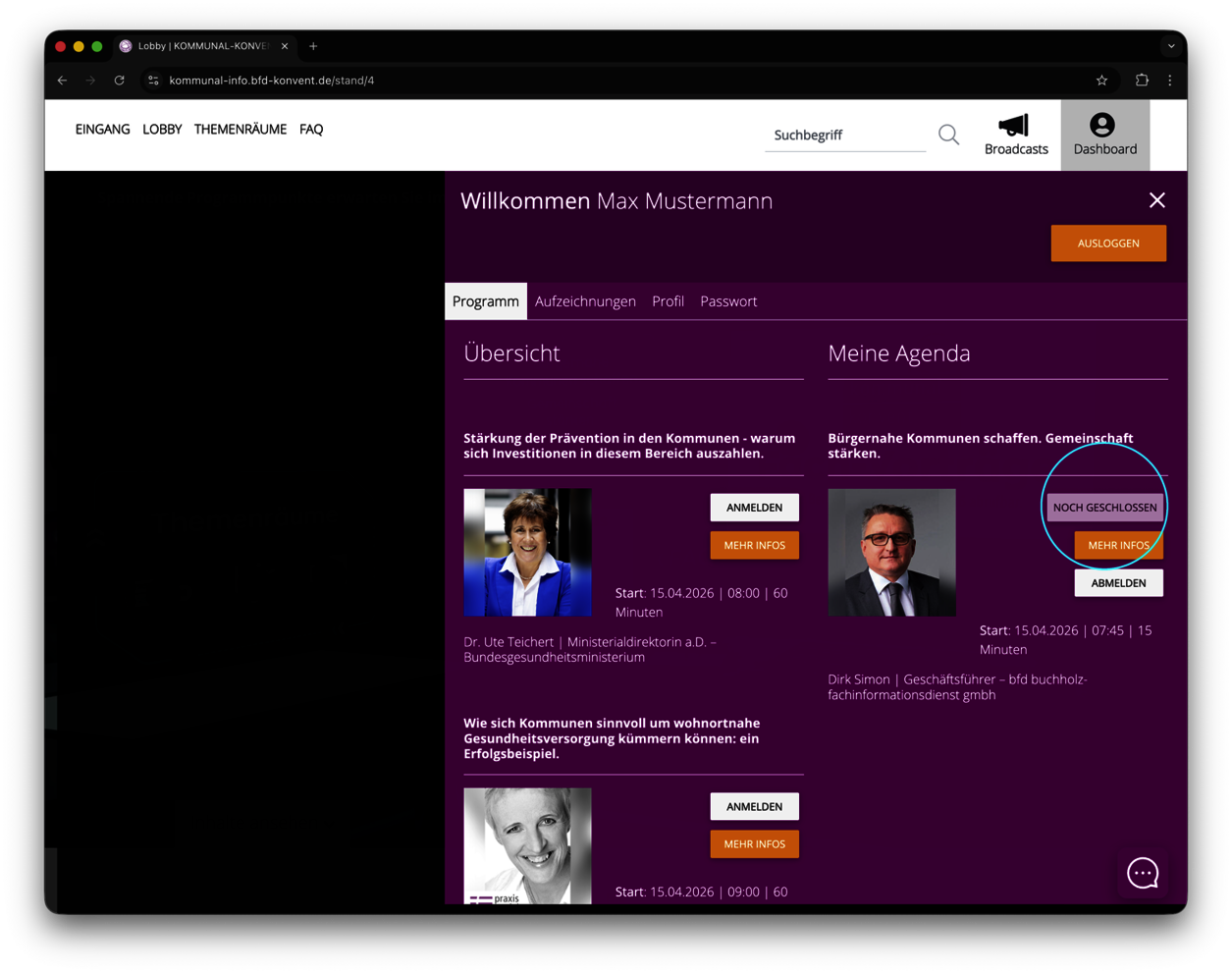Image resolution: width=1232 pixels, height=974 pixels.
Task: Select the Programm tab
Action: [486, 301]
